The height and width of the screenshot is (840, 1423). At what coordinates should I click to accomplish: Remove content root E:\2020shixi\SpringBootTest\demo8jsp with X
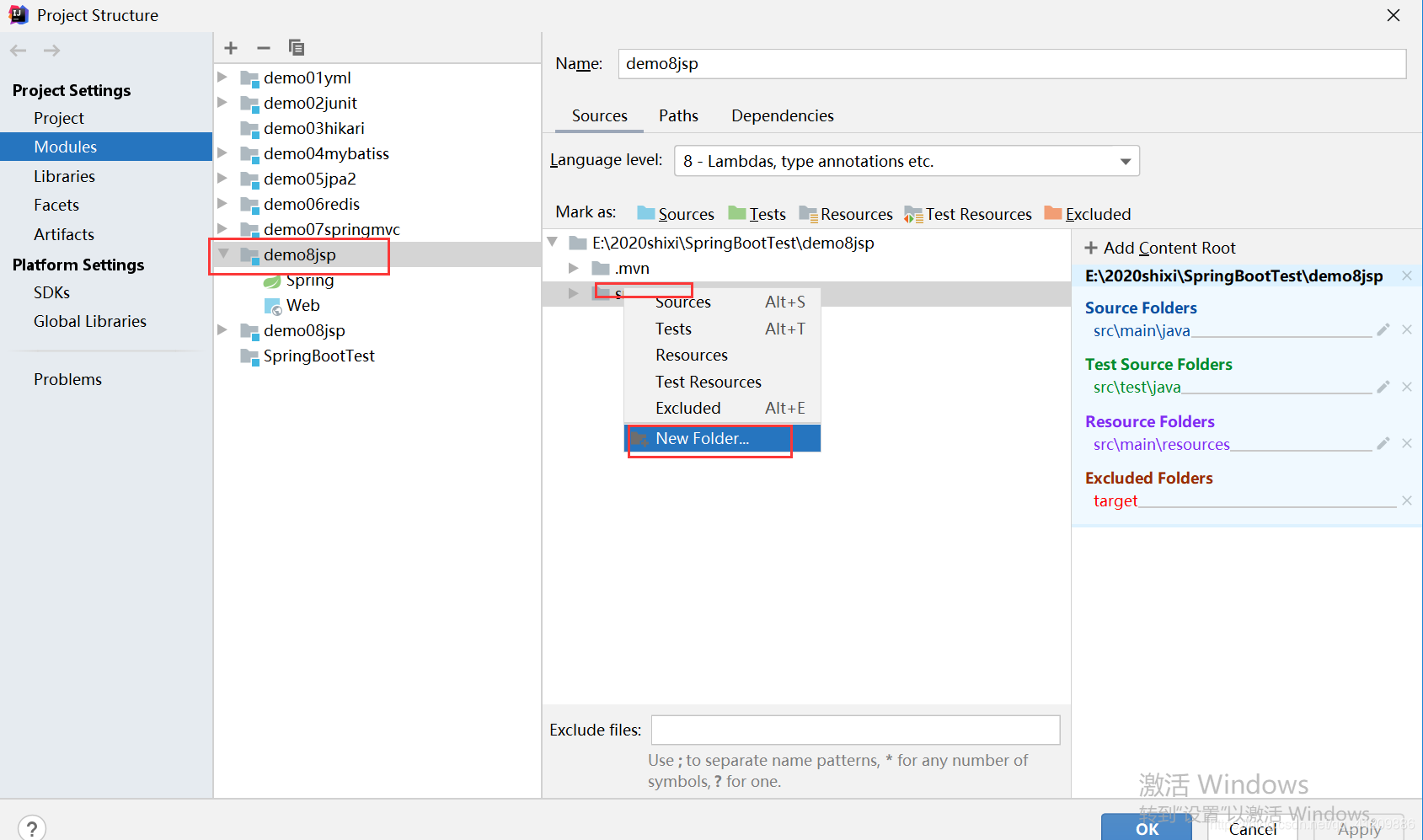pos(1407,276)
